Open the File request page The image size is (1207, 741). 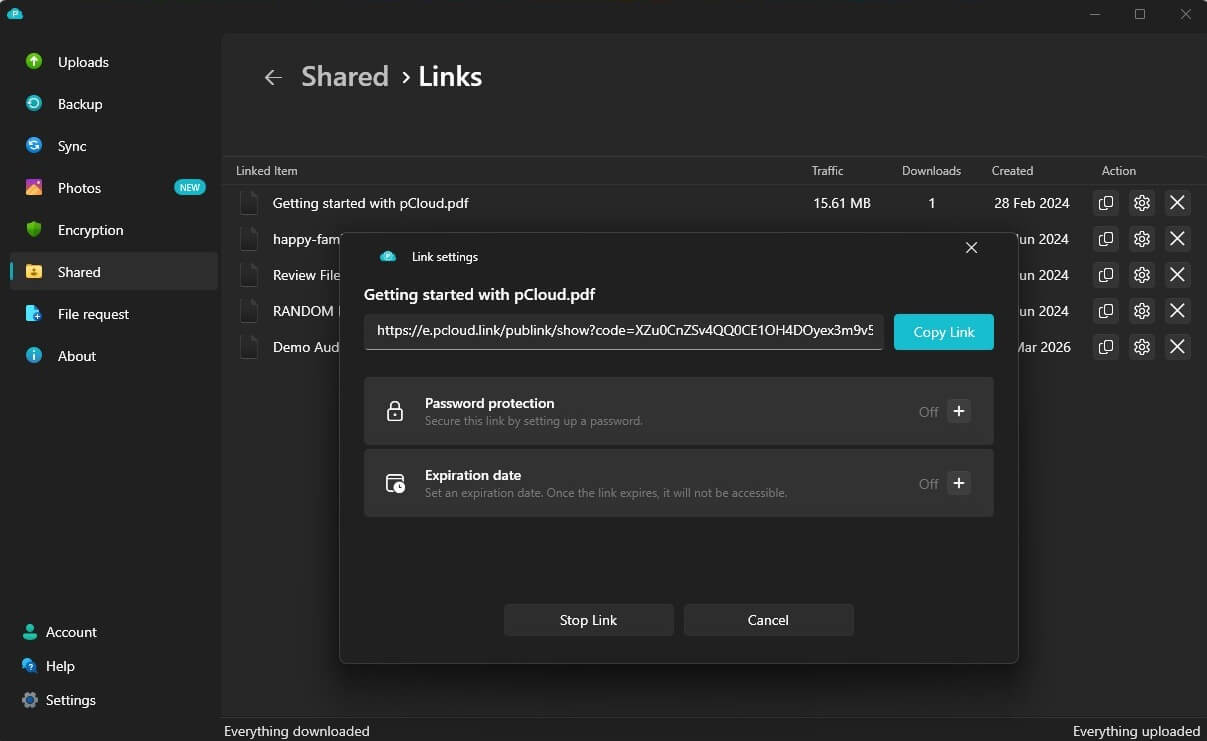[94, 314]
